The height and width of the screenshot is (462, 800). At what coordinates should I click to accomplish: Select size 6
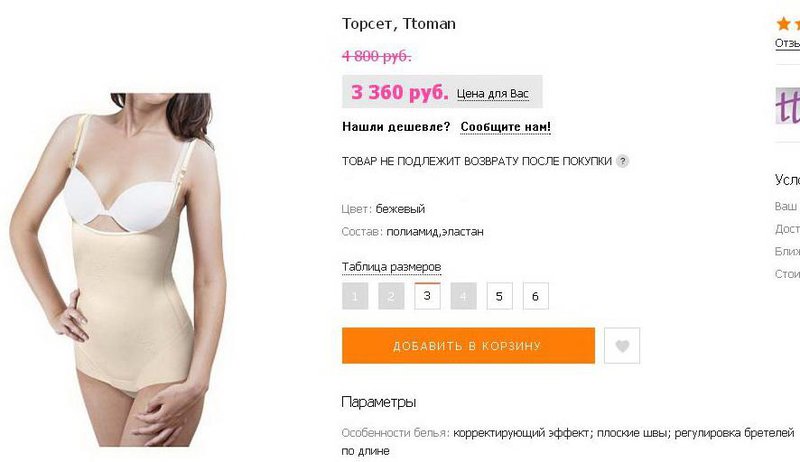click(536, 296)
